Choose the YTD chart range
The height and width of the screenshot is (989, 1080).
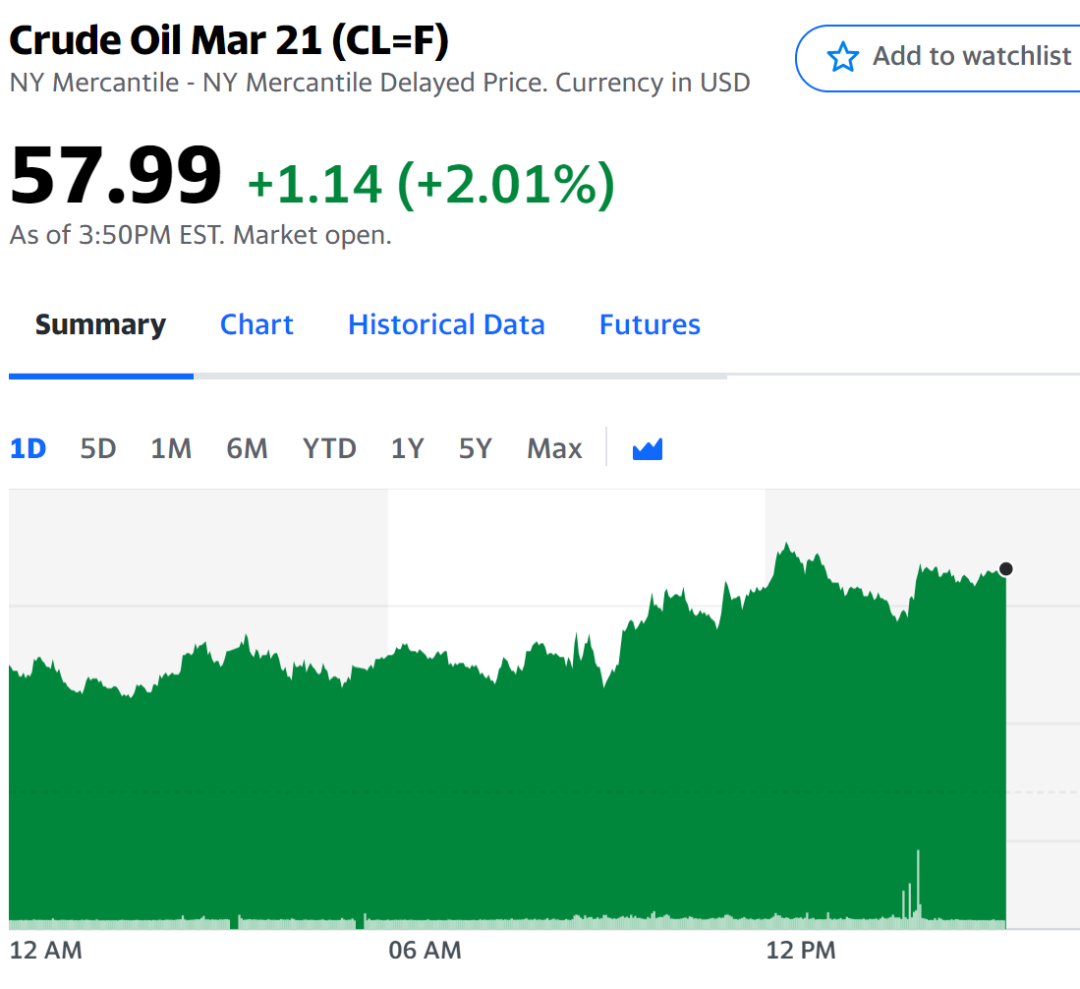tap(330, 449)
